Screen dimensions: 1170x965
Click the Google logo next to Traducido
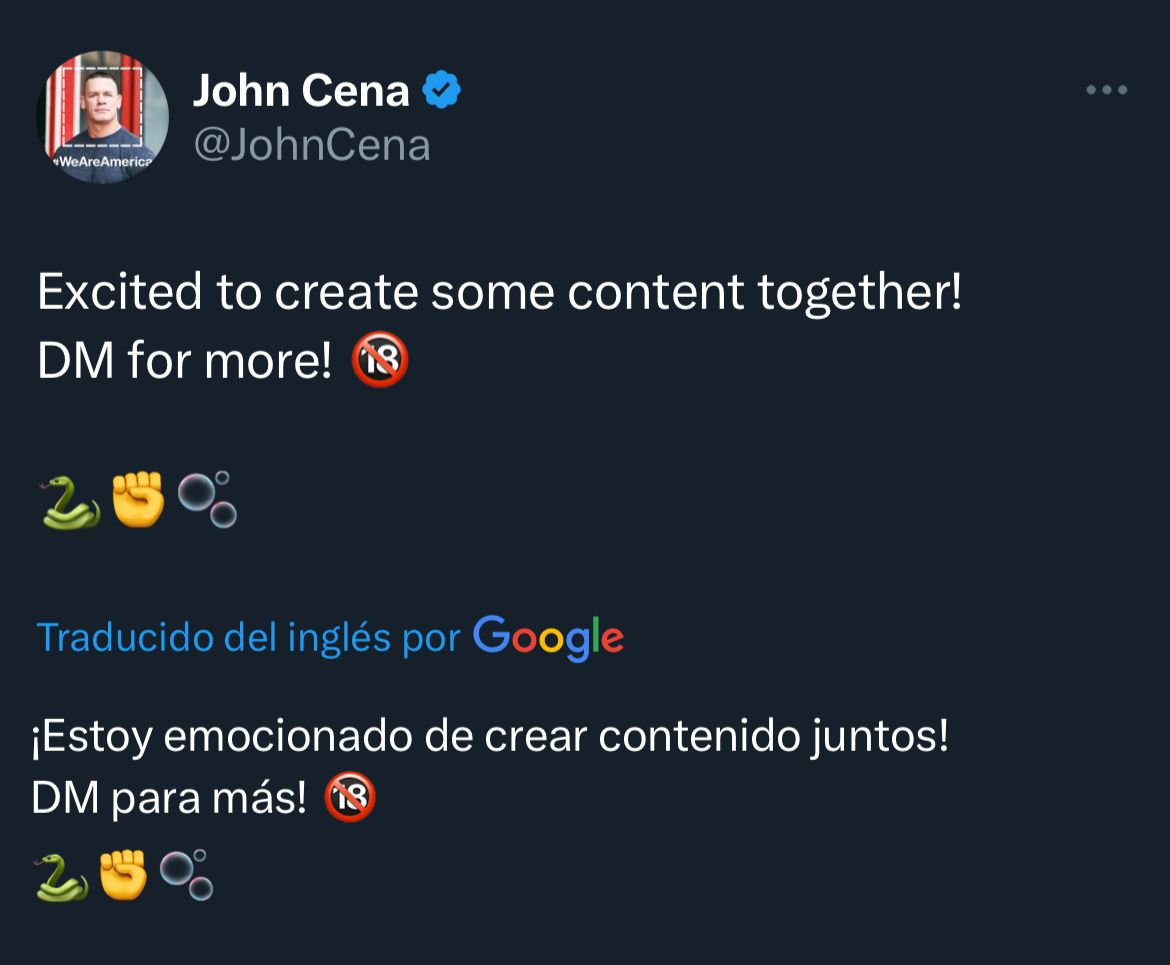548,637
